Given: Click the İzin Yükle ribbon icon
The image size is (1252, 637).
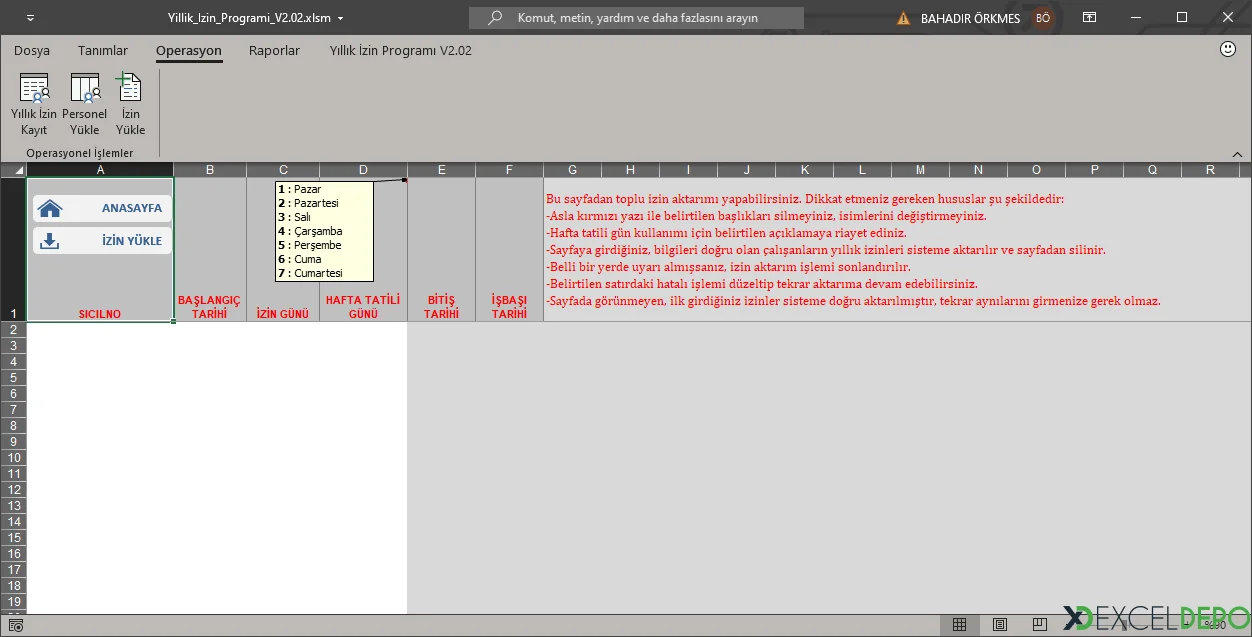Looking at the screenshot, I should point(130,103).
